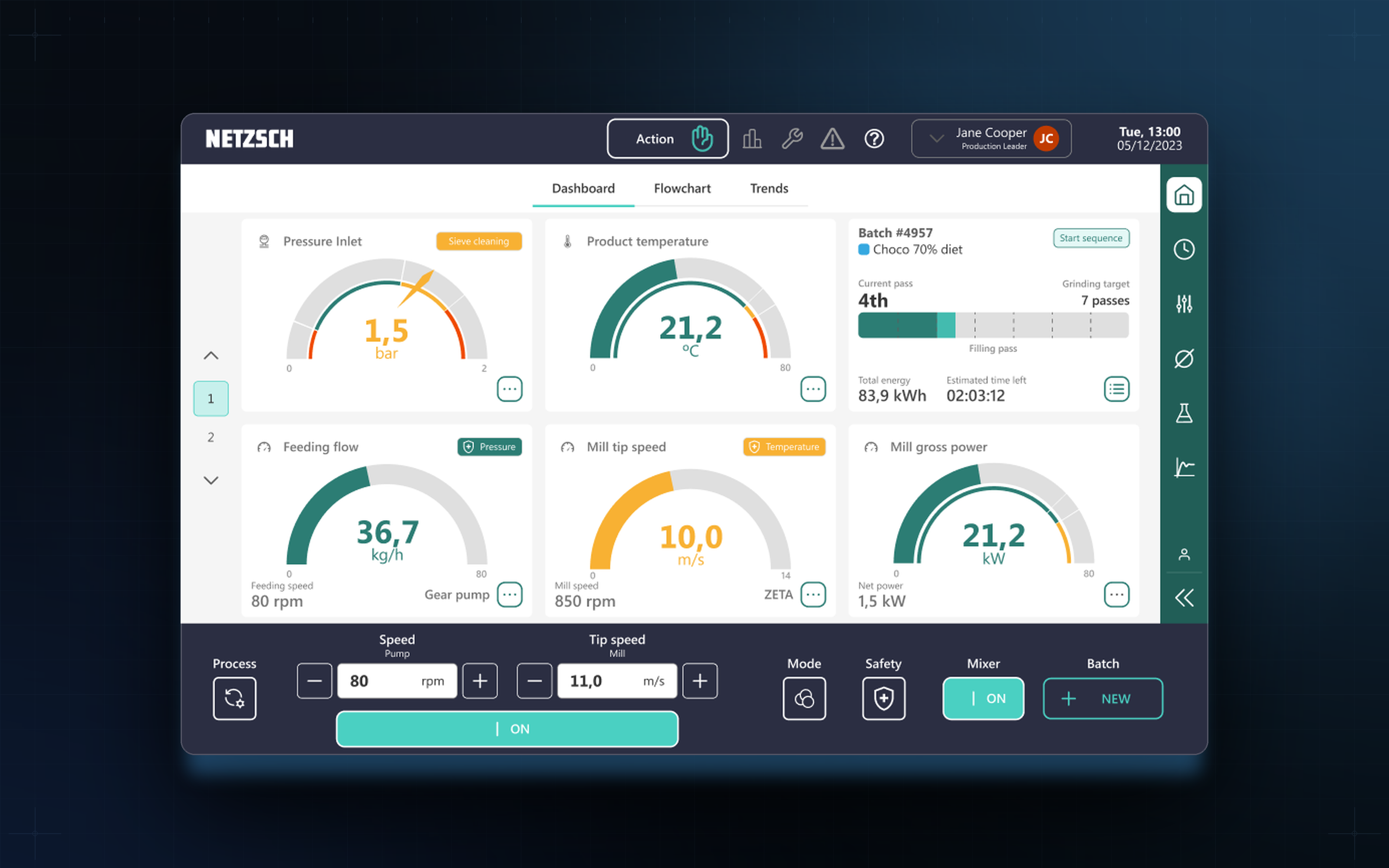Viewport: 1389px width, 868px height.
Task: Open Mill tip speed more options menu
Action: pos(813,595)
